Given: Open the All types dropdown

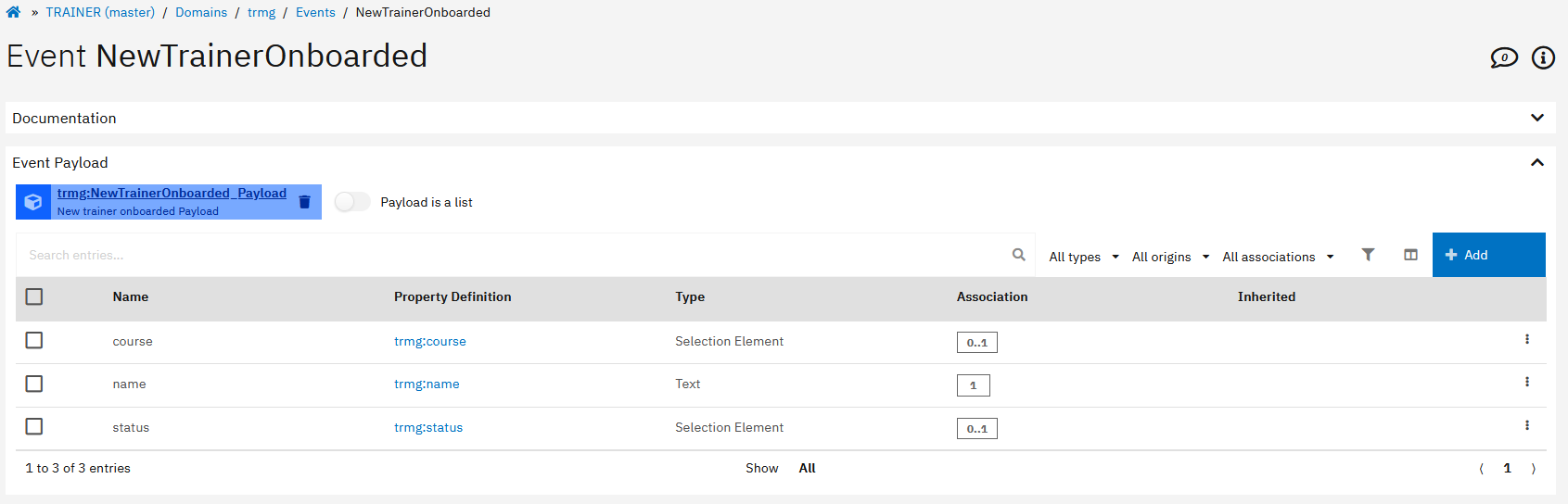Looking at the screenshot, I should [x=1083, y=257].
